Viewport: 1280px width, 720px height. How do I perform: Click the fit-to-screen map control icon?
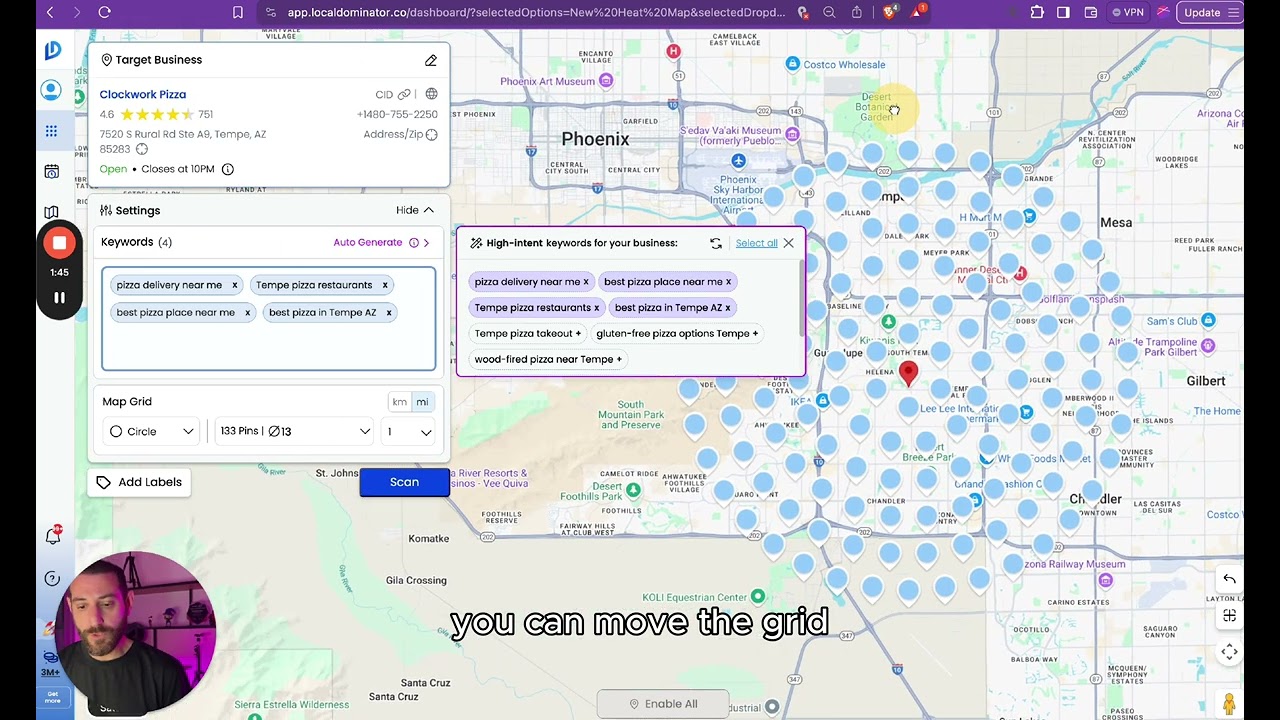(x=1229, y=615)
